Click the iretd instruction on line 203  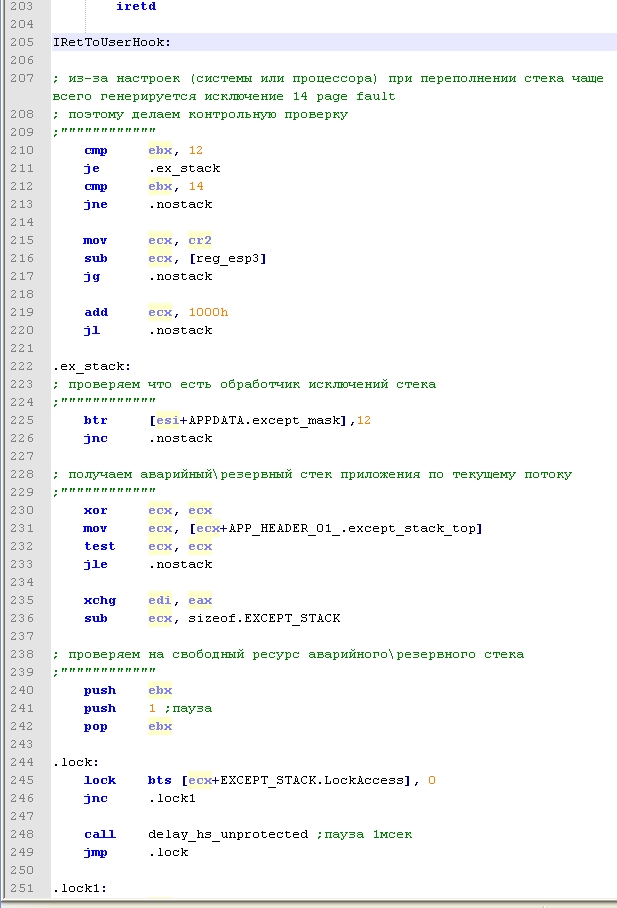(135, 6)
